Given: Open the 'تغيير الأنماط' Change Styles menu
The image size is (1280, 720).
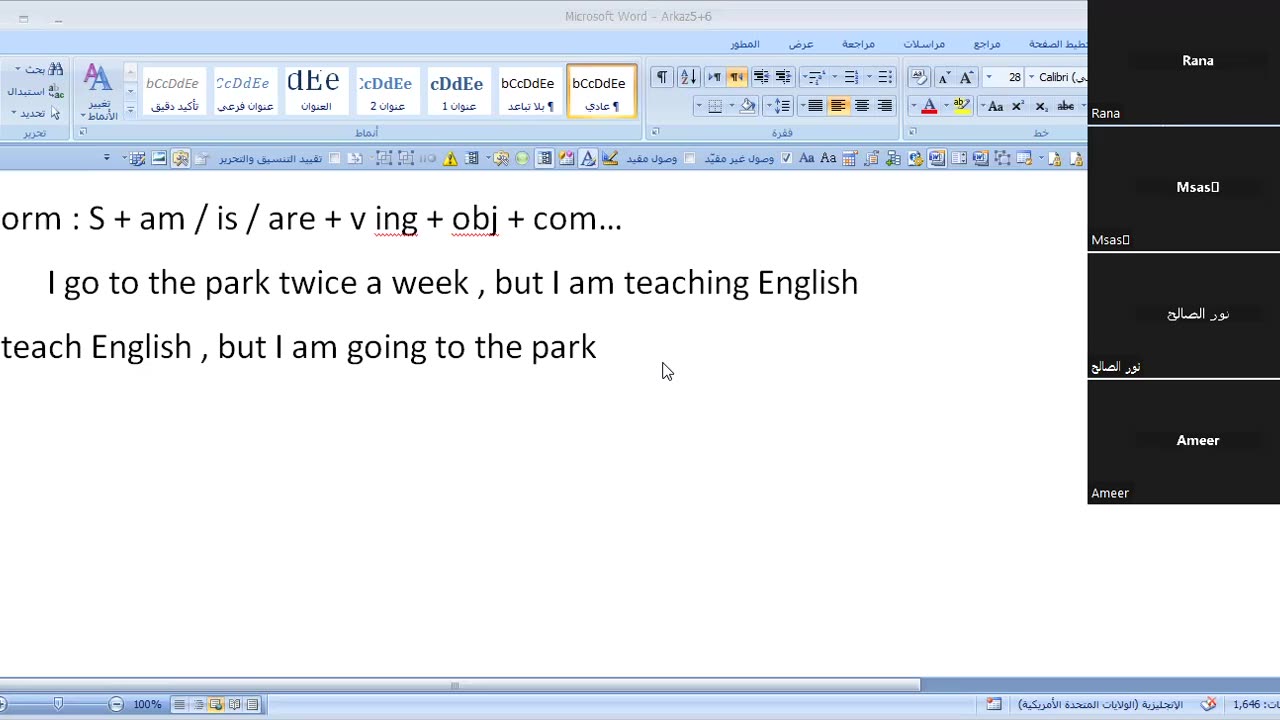Looking at the screenshot, I should (98, 92).
